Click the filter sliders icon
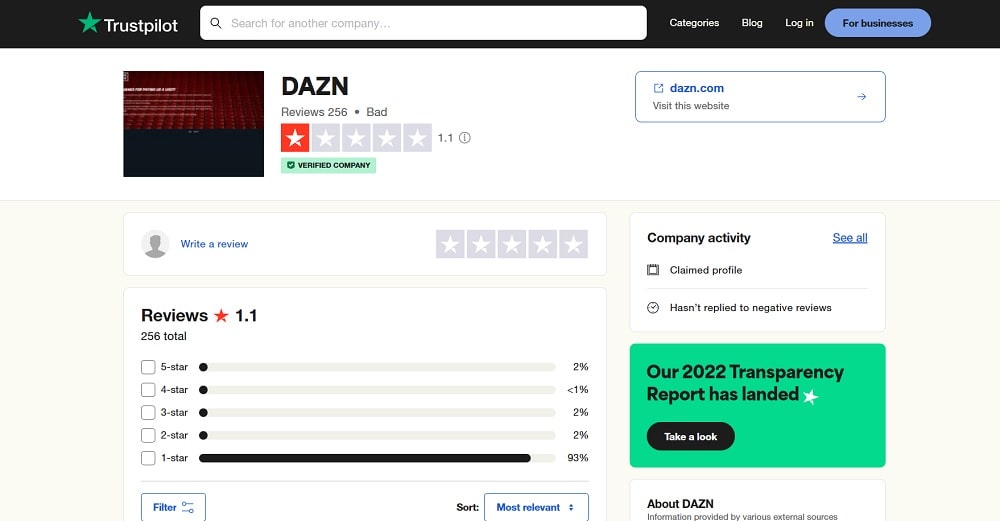Viewport: 1000px width, 521px height. pos(188,507)
